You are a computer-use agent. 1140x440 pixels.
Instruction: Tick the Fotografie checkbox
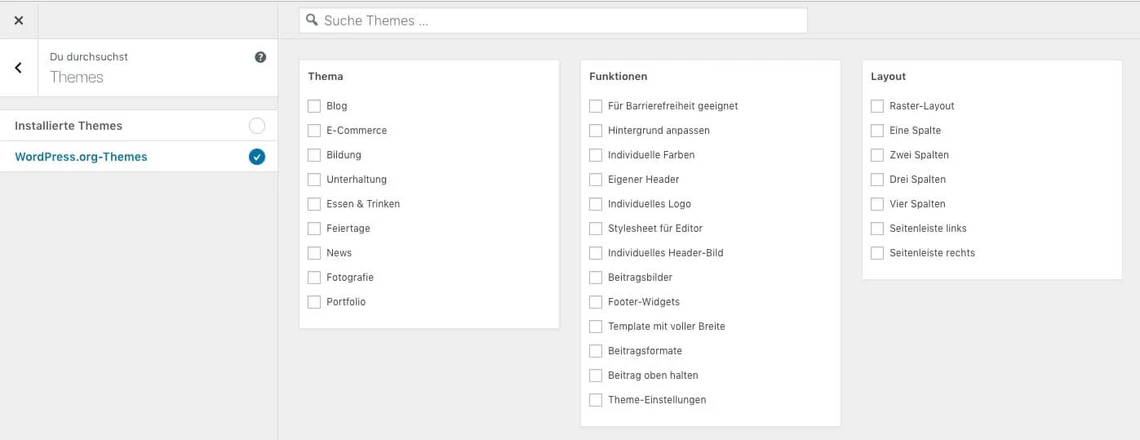[314, 277]
